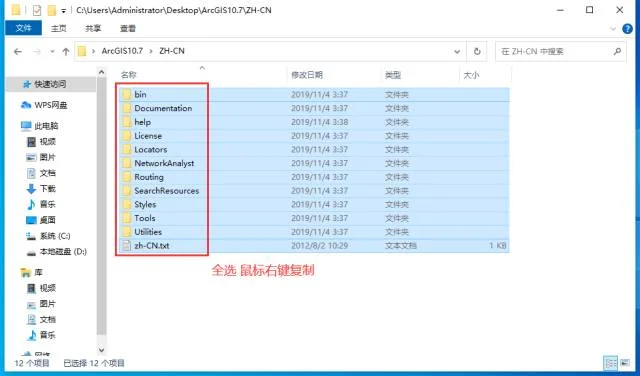640x376 pixels.
Task: Click ZH-CN in the address breadcrumb
Action: point(172,51)
